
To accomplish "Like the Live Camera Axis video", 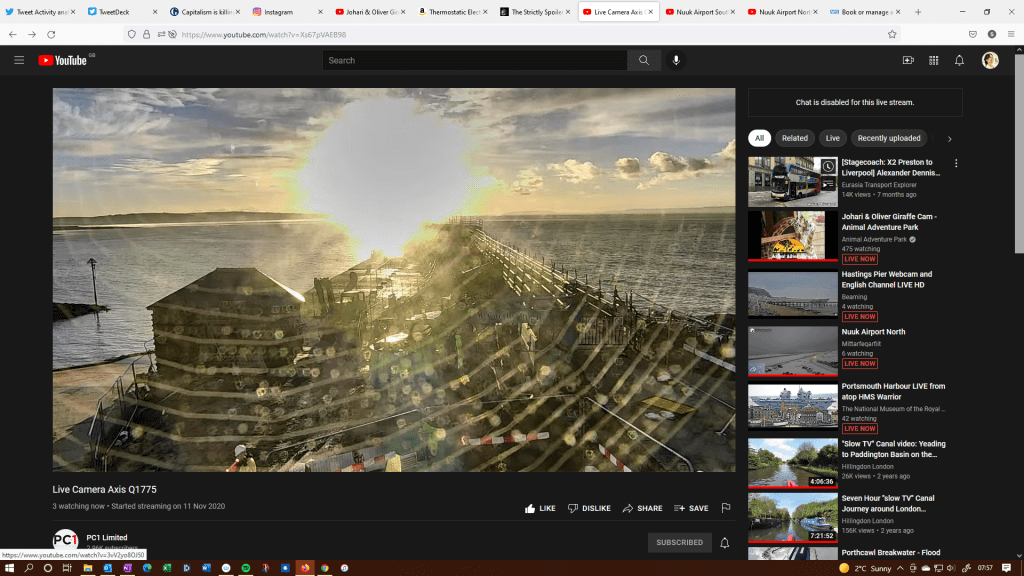I will point(540,508).
